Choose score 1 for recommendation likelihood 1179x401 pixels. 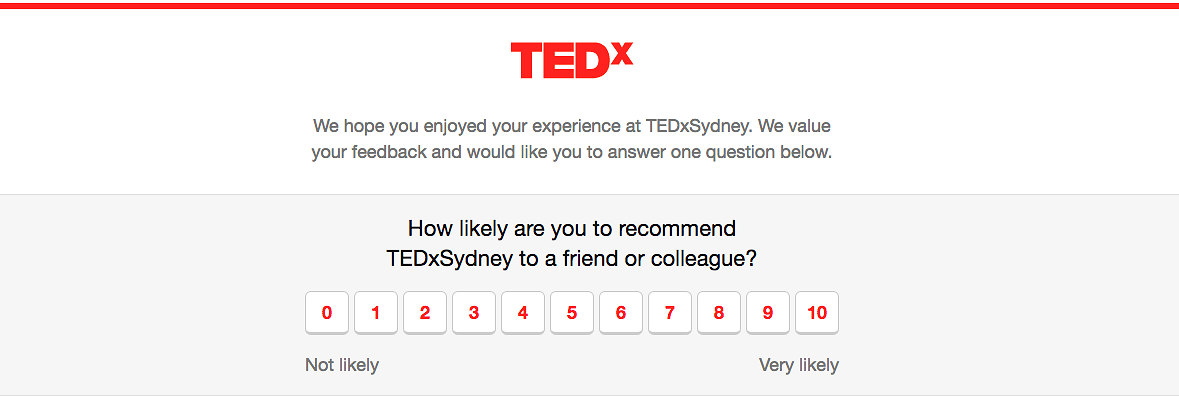[x=376, y=313]
